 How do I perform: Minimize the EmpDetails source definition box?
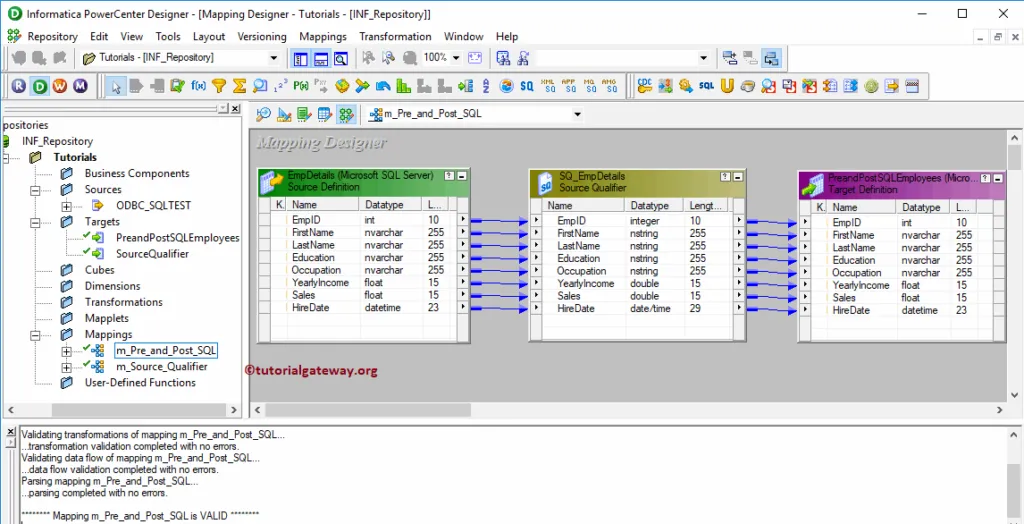[461, 176]
